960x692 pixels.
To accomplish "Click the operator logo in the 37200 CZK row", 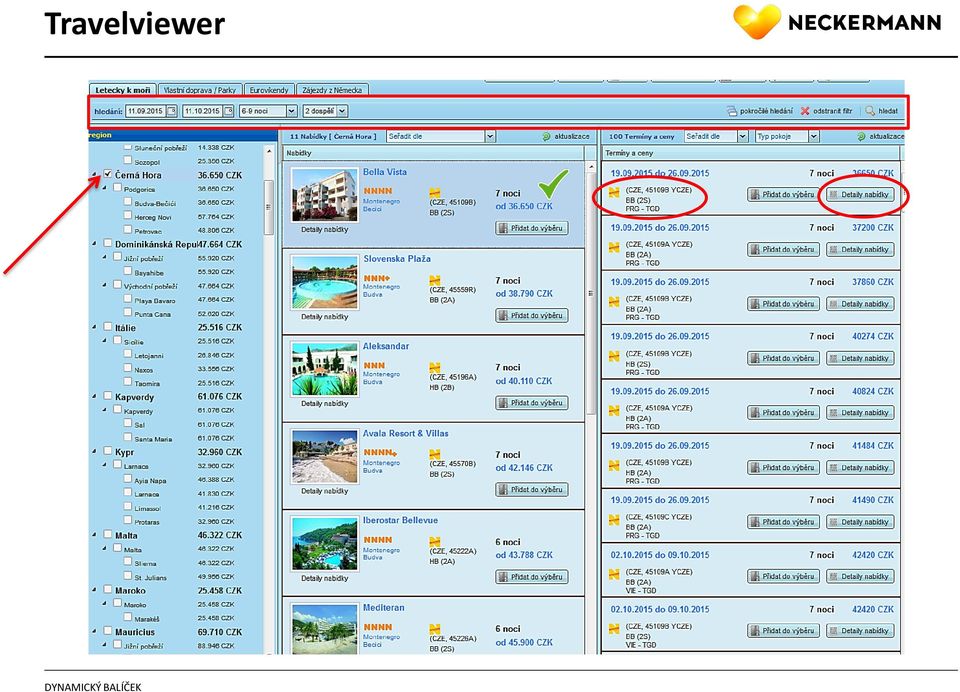I will [x=614, y=247].
